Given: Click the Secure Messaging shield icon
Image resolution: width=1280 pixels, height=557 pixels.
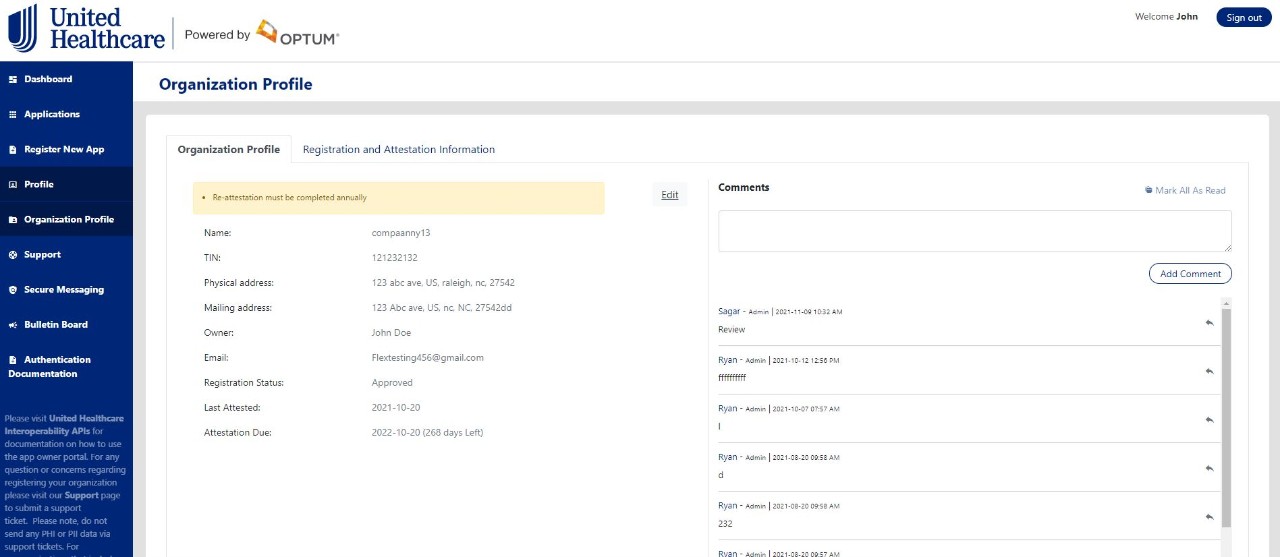Looking at the screenshot, I should click(x=13, y=290).
